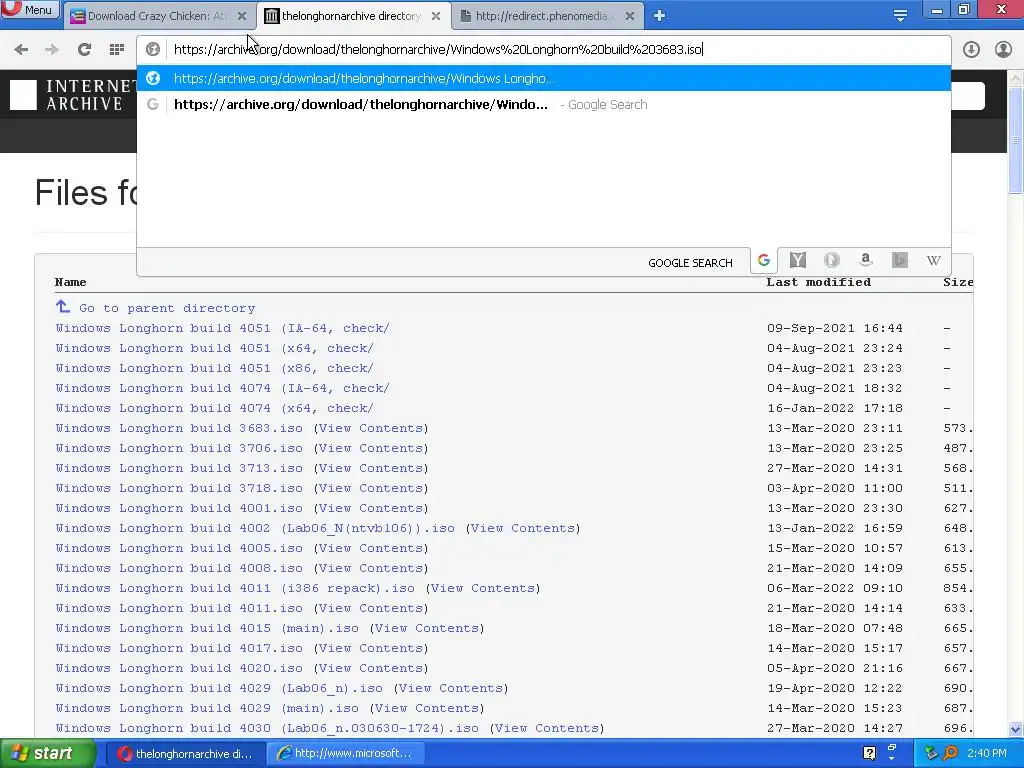Select DuckDuckGo search engine icon
The width and height of the screenshot is (1024, 768).
(831, 261)
